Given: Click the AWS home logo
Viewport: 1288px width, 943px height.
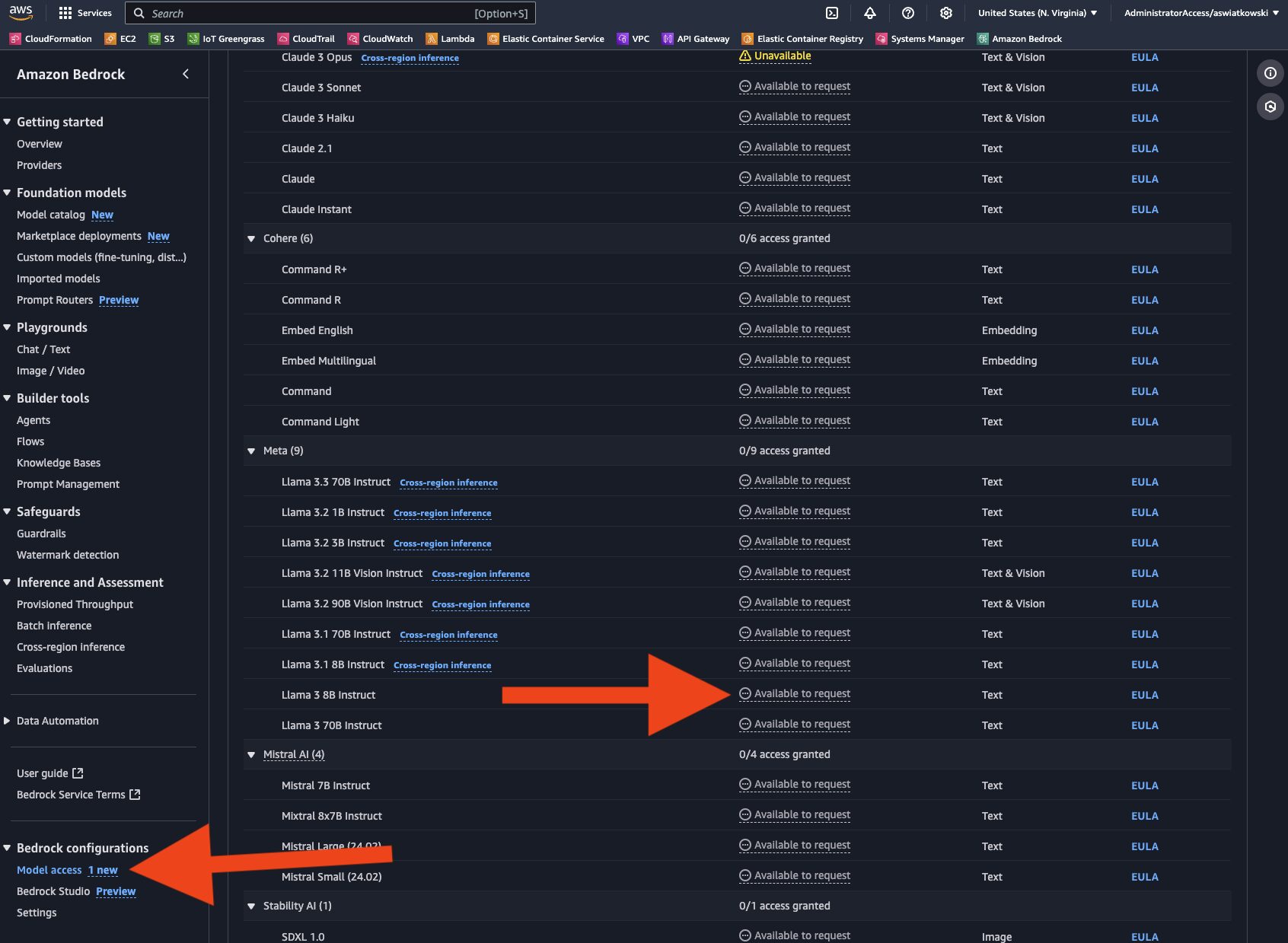Looking at the screenshot, I should (21, 12).
